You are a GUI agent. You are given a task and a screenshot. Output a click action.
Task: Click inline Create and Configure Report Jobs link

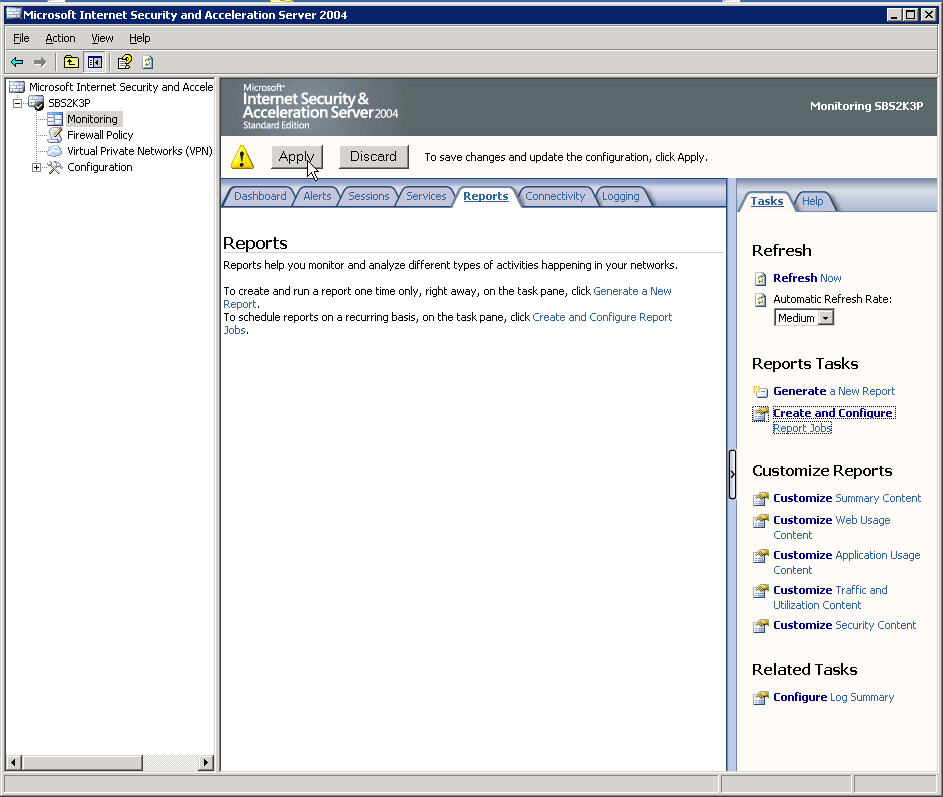point(602,317)
